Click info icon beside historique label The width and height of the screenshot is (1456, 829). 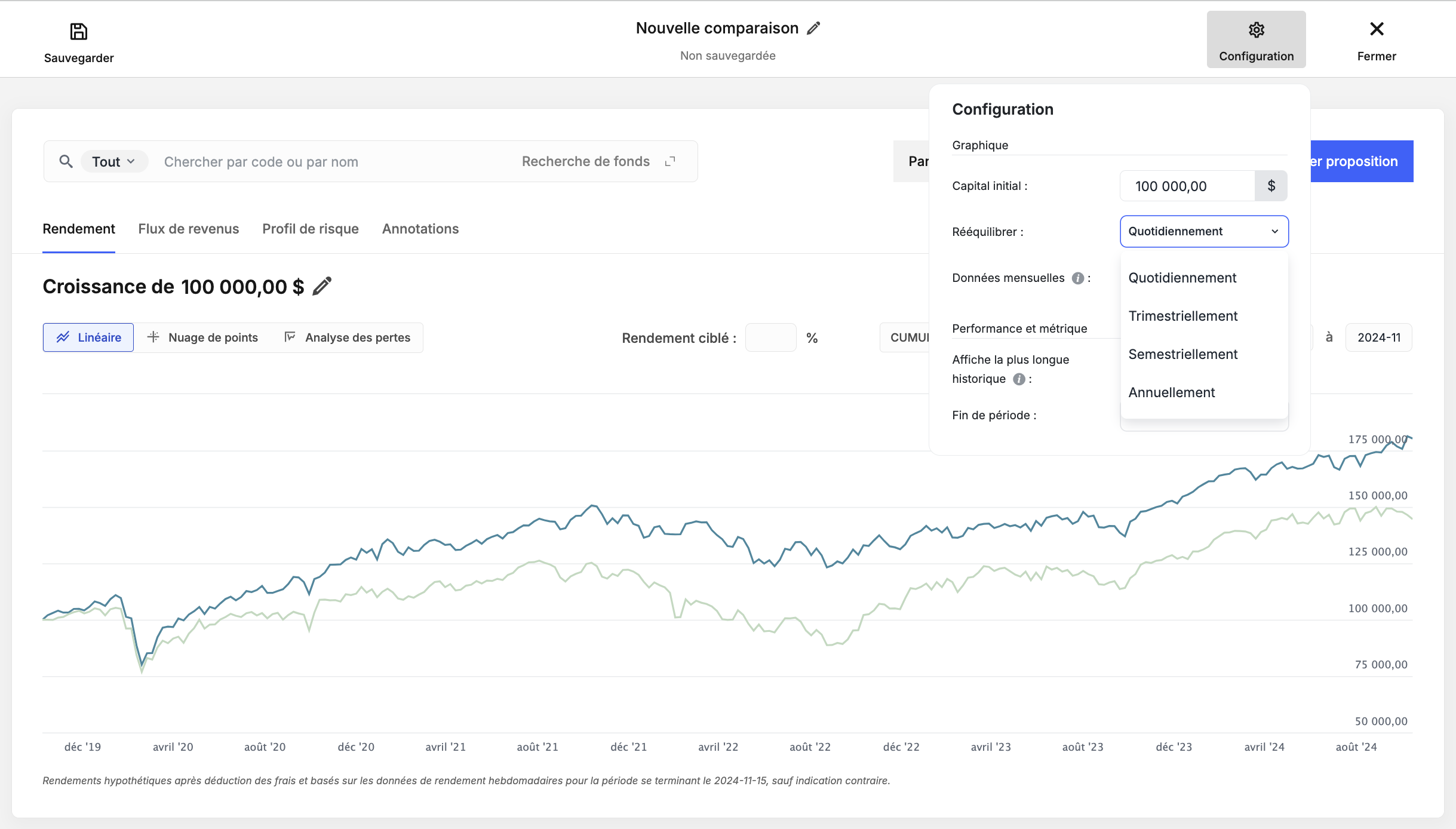[1019, 379]
